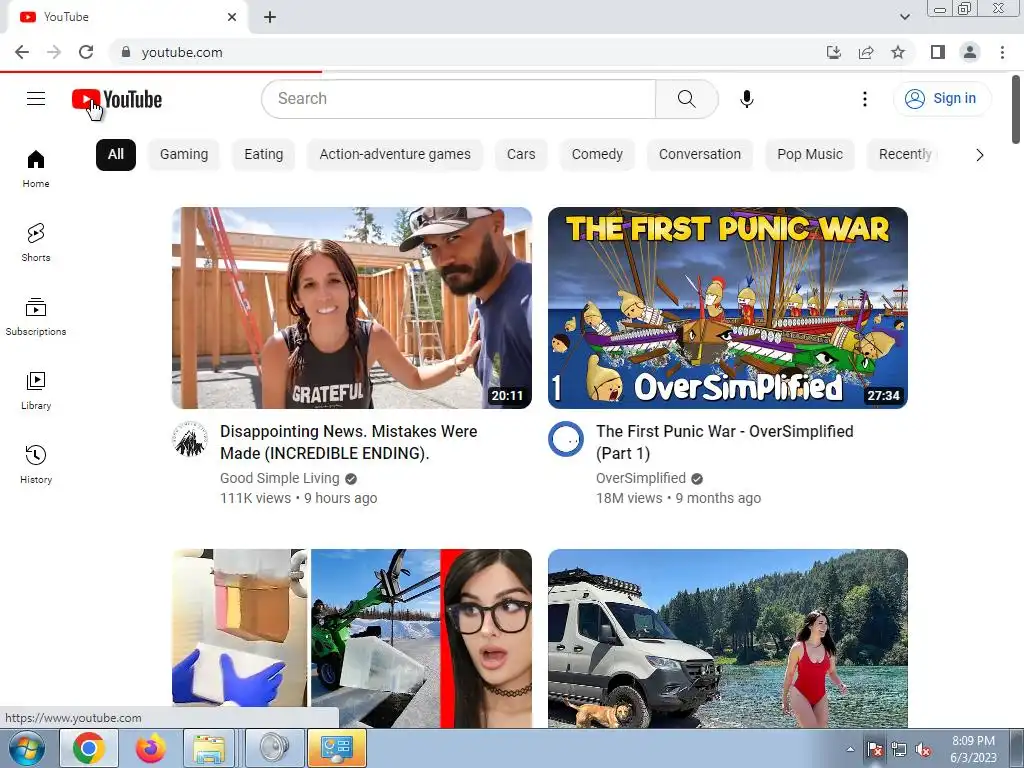Reload the page
This screenshot has width=1024, height=768.
coord(86,52)
